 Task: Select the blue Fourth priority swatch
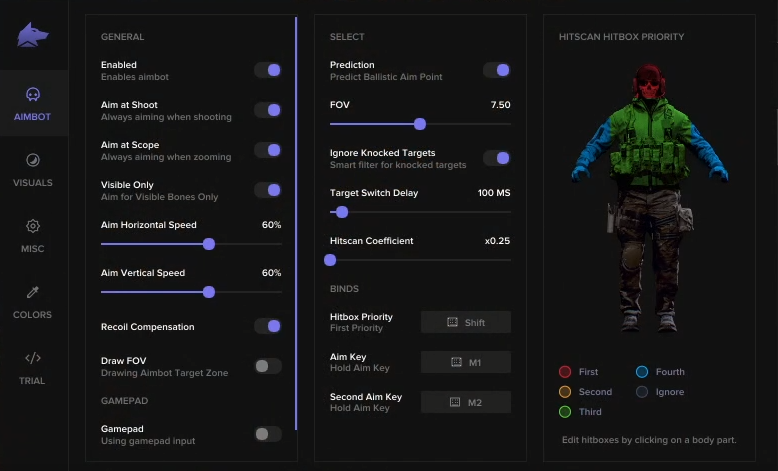tap(642, 372)
